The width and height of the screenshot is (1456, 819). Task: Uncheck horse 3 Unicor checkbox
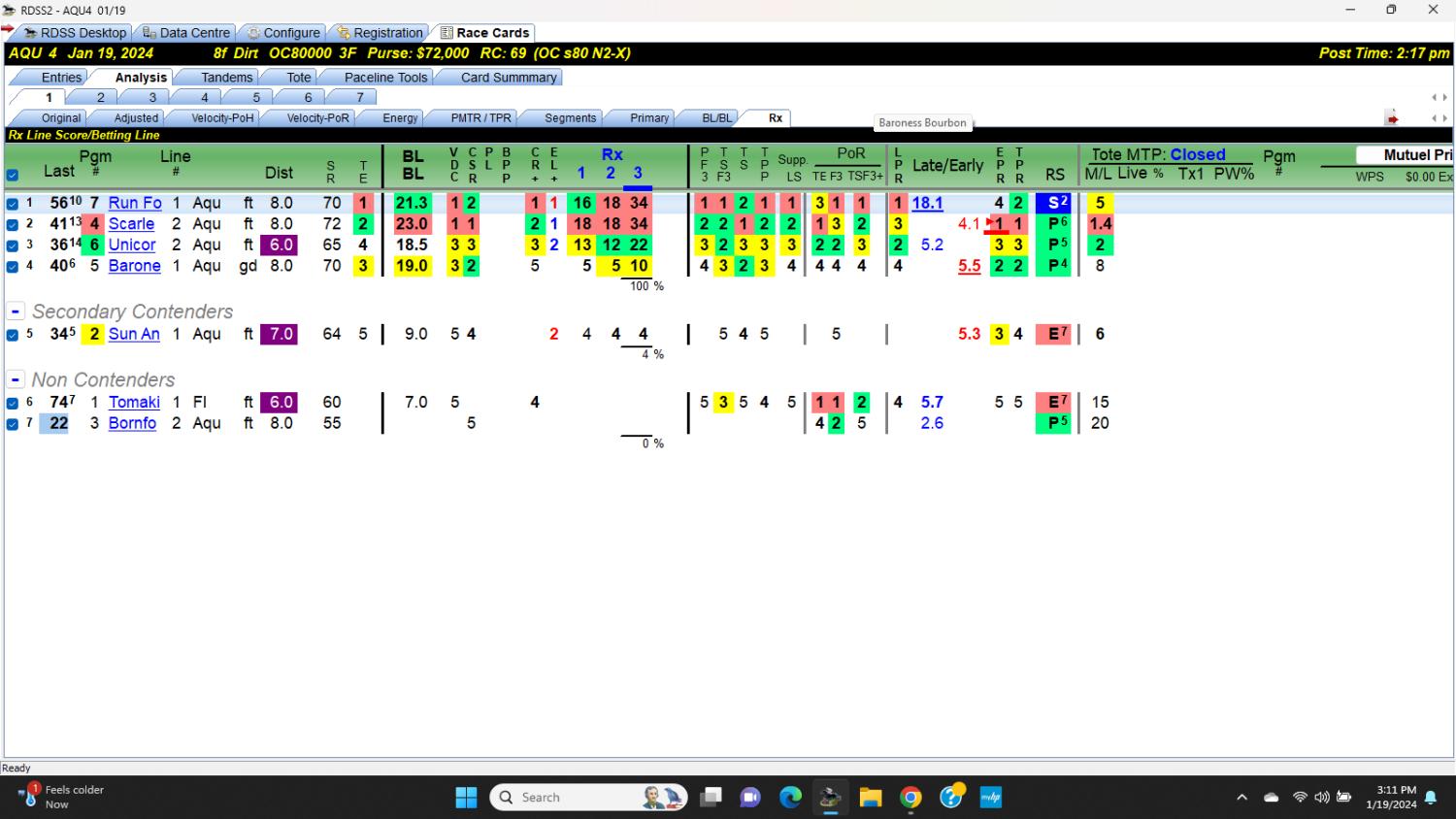coord(13,246)
